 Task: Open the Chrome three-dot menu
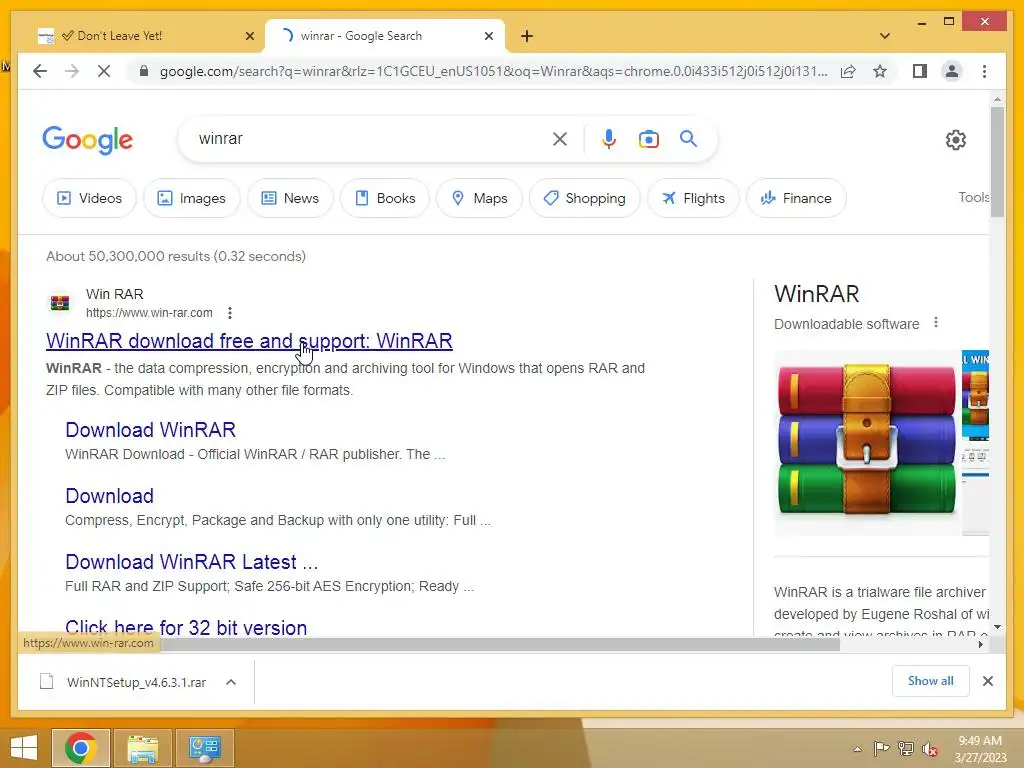984,71
